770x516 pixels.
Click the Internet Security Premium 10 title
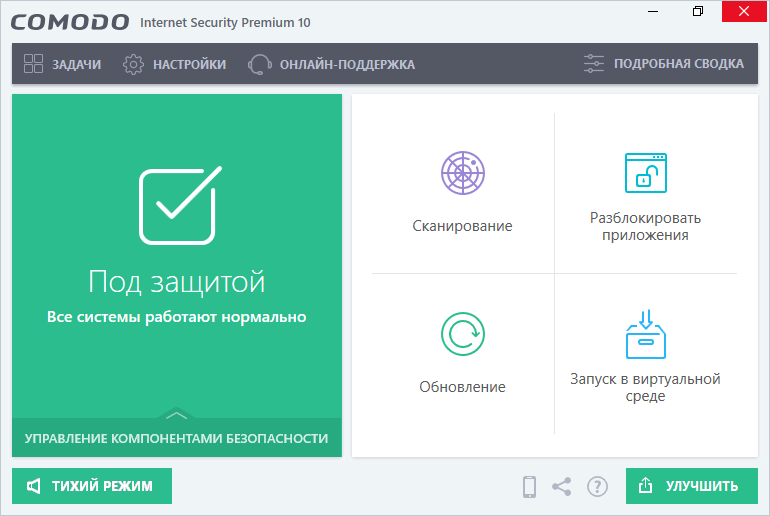point(225,23)
